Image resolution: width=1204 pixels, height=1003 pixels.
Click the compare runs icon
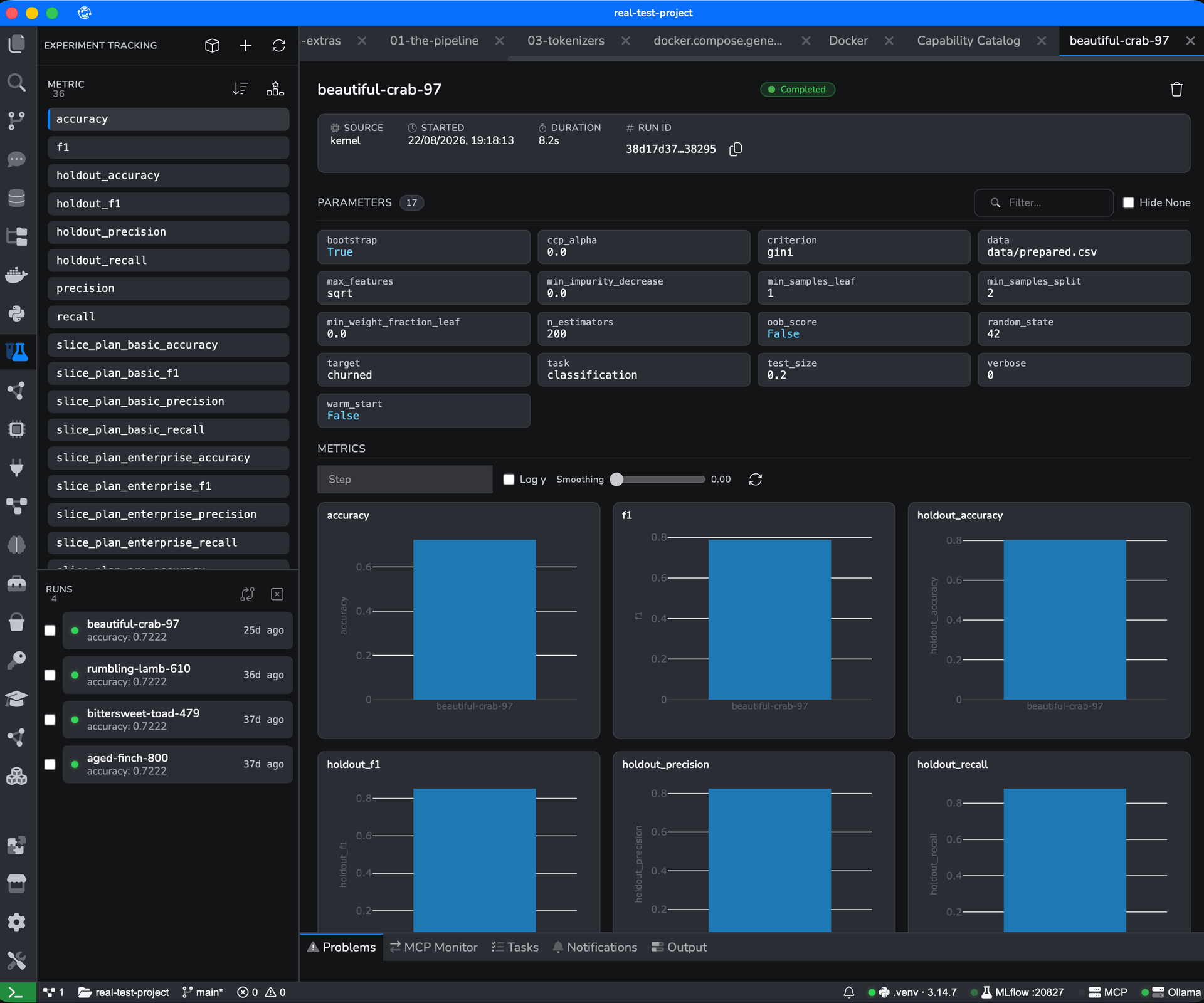[248, 594]
